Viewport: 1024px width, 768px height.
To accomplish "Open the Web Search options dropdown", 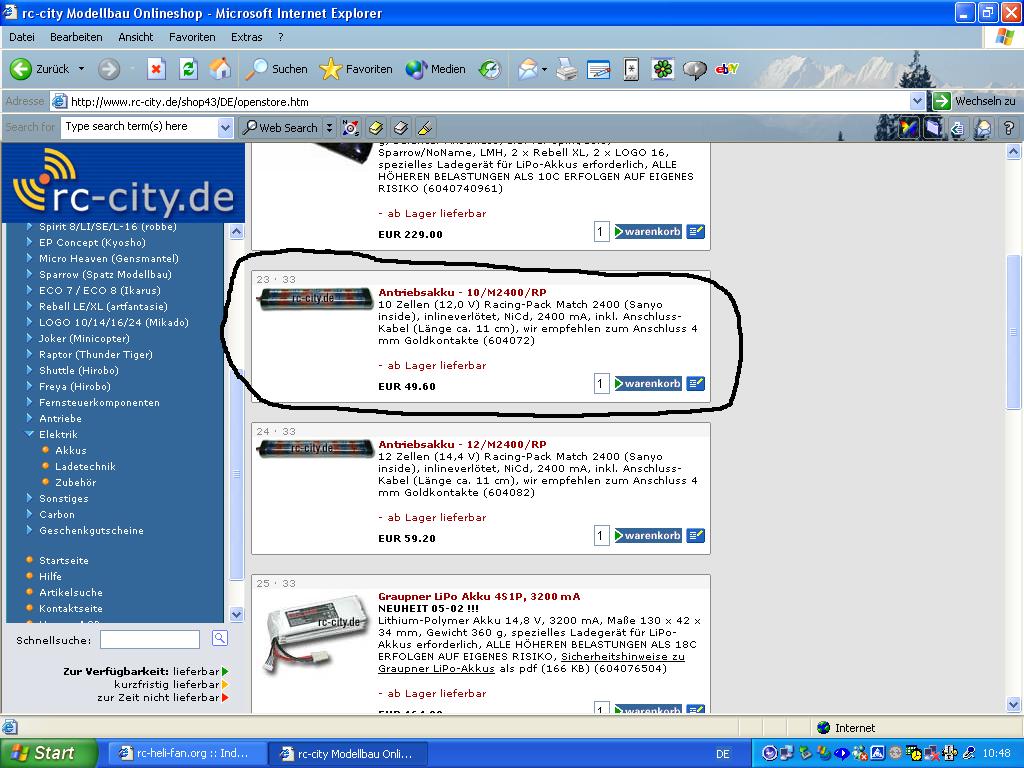I will [329, 127].
